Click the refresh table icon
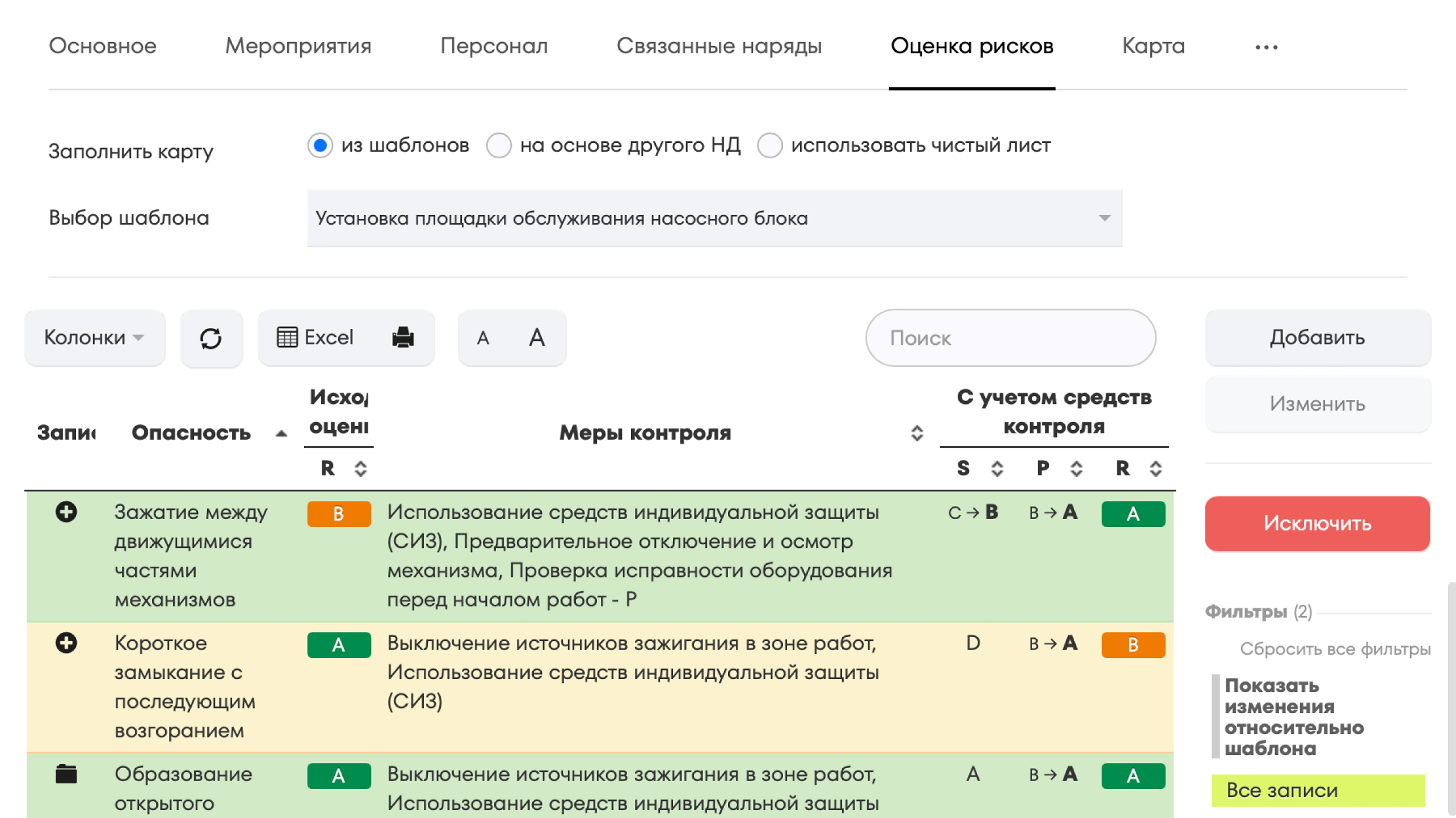 point(211,338)
